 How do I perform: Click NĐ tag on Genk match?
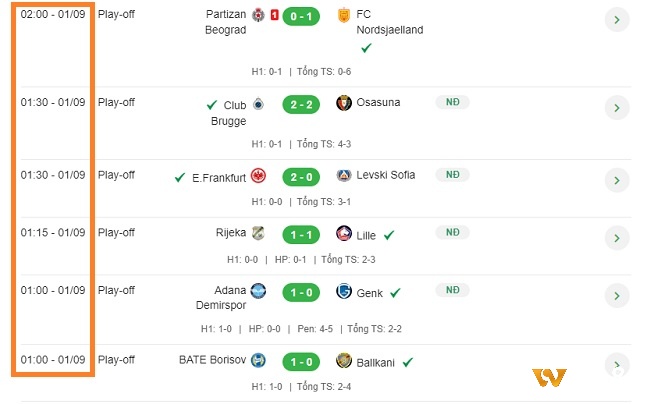452,290
